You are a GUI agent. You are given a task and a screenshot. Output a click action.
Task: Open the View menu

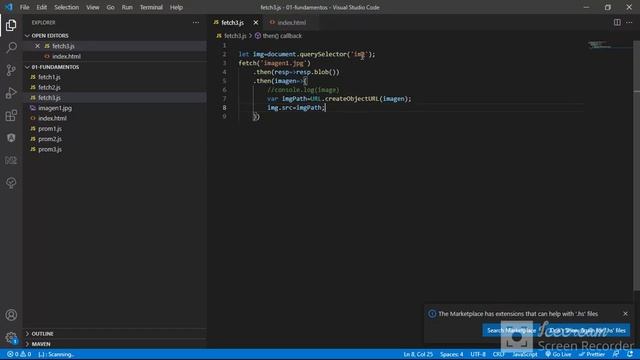tap(93, 7)
